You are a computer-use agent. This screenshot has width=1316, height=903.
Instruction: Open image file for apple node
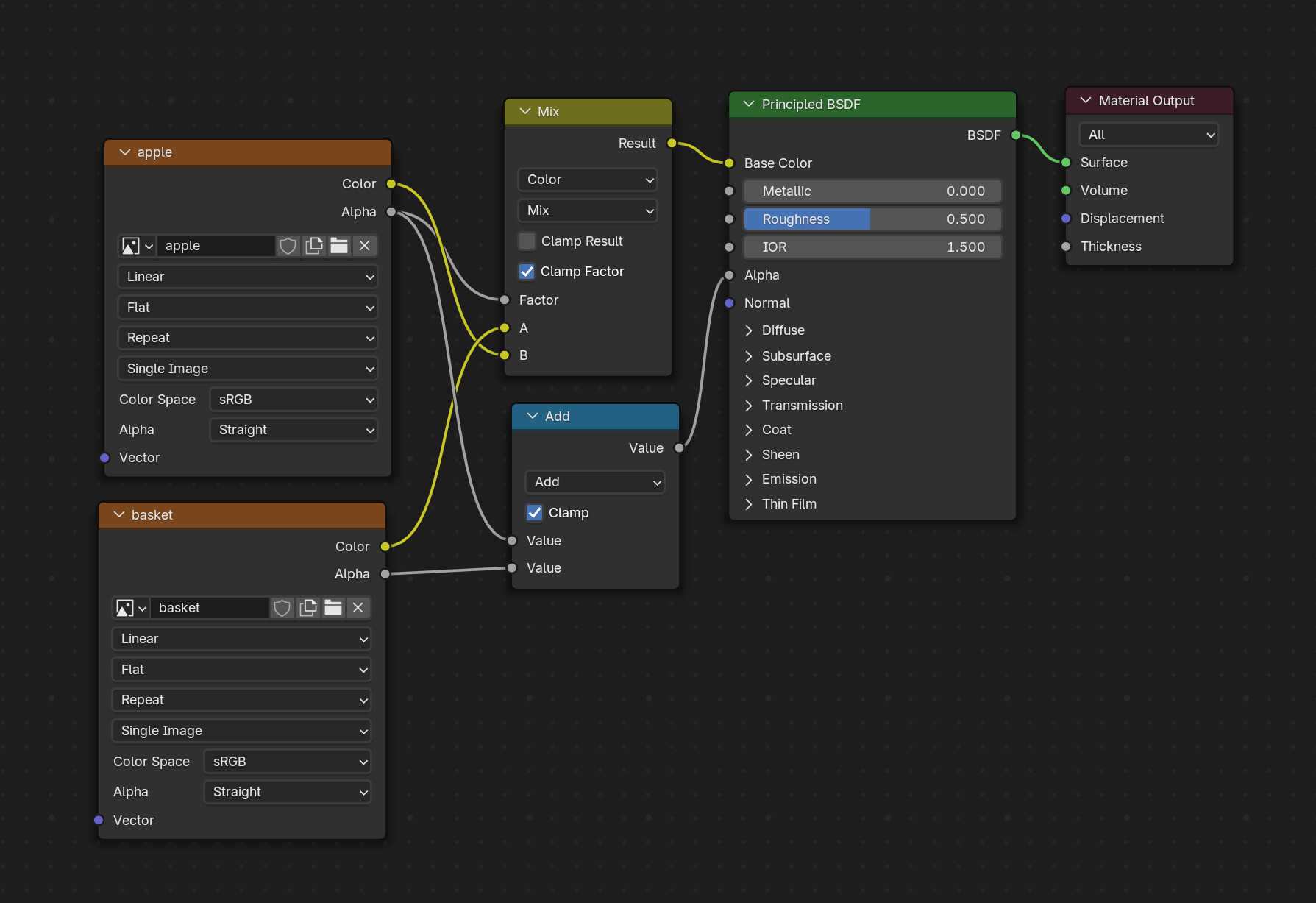point(339,246)
